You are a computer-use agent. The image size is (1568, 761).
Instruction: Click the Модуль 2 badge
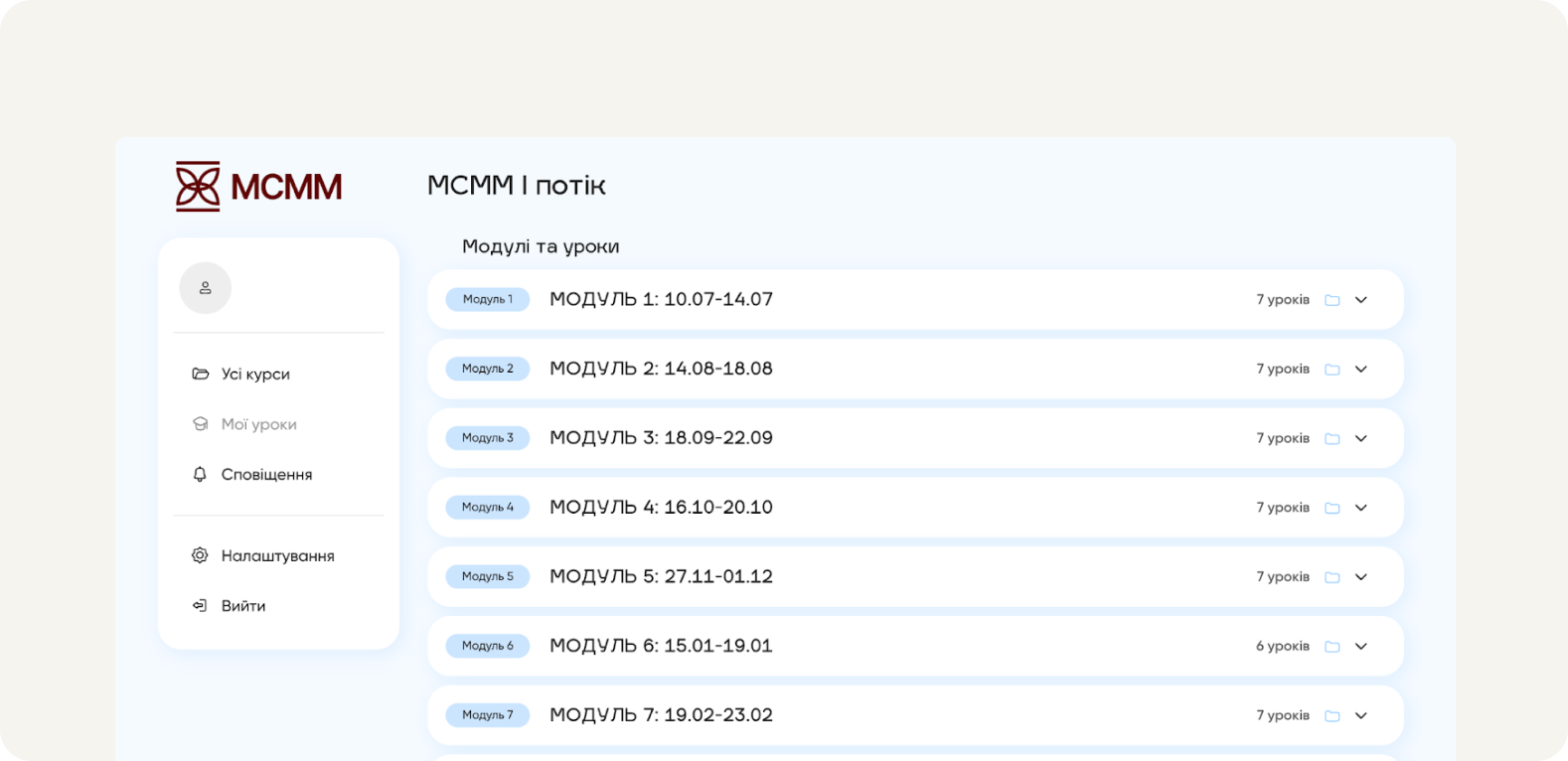tap(487, 368)
